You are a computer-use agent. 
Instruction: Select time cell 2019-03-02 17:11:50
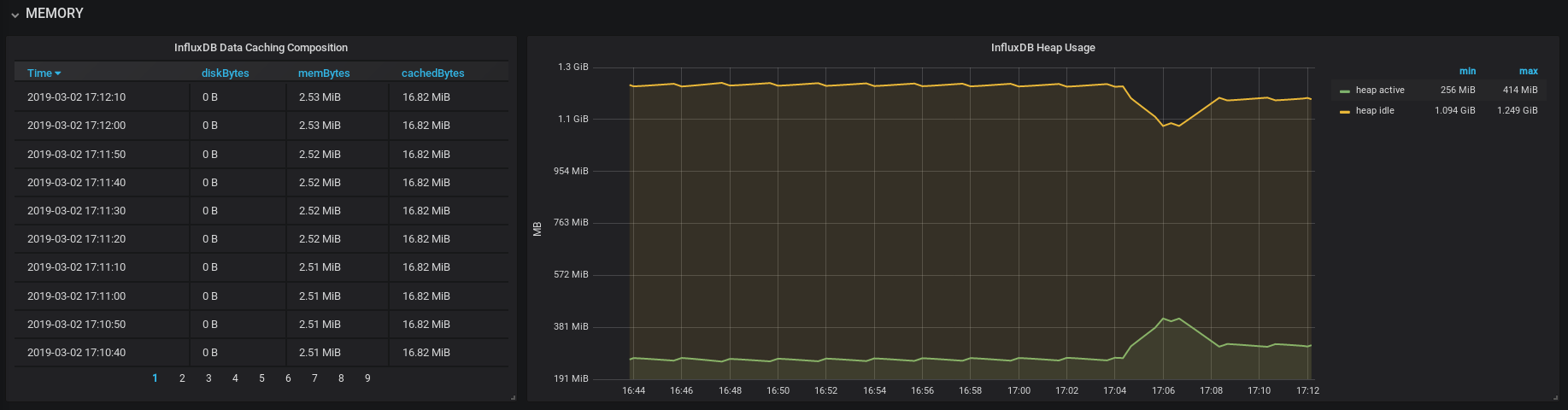[76, 155]
